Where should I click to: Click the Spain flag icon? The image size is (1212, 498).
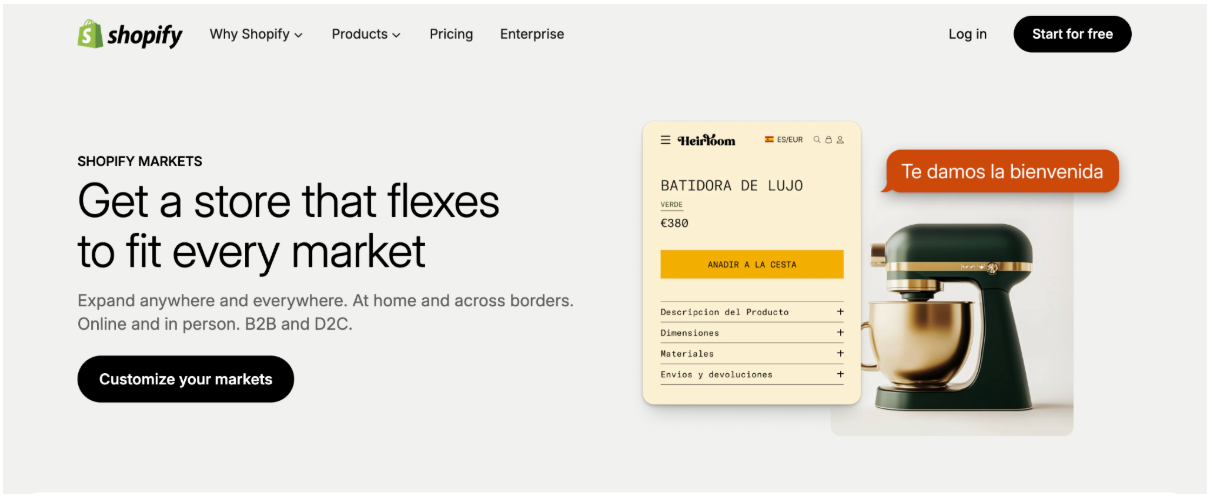pyautogui.click(x=769, y=140)
